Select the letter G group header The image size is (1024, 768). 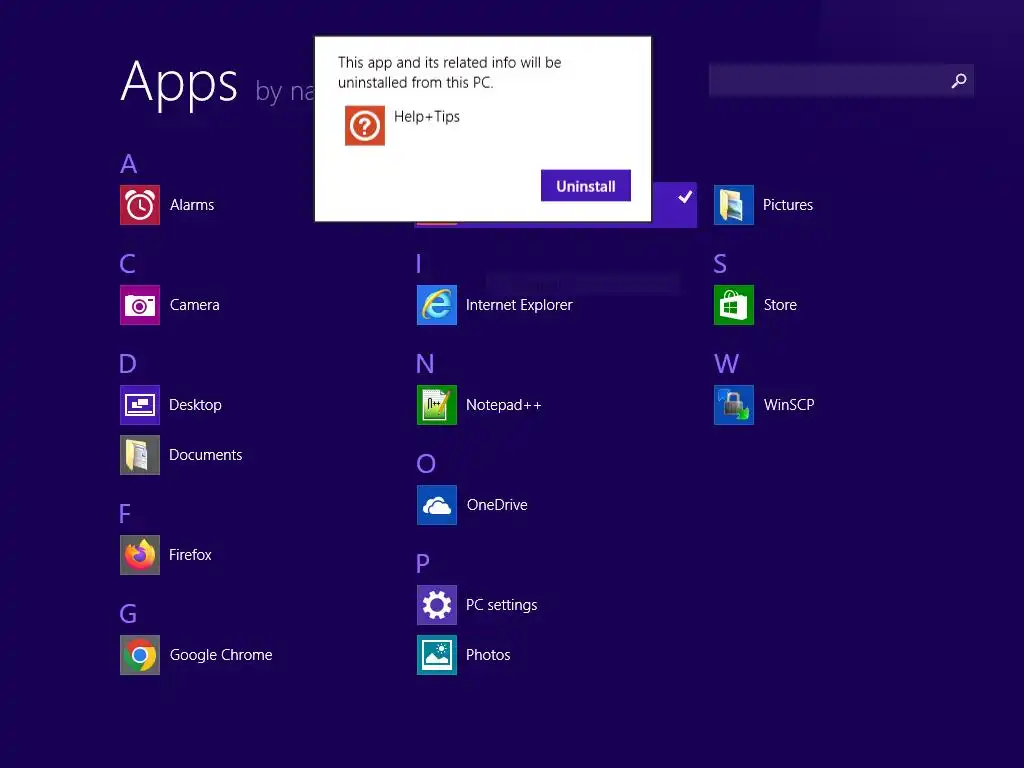click(x=128, y=614)
